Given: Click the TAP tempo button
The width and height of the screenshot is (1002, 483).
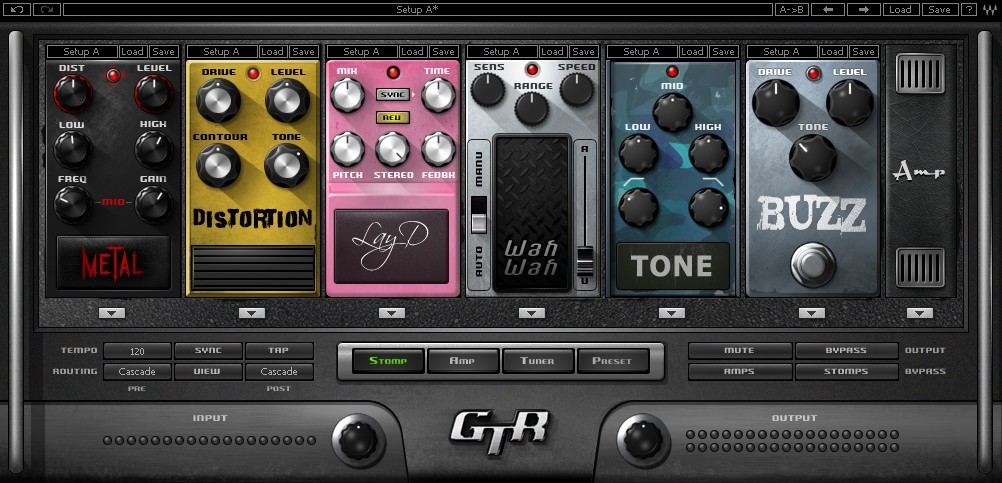Looking at the screenshot, I should [279, 351].
